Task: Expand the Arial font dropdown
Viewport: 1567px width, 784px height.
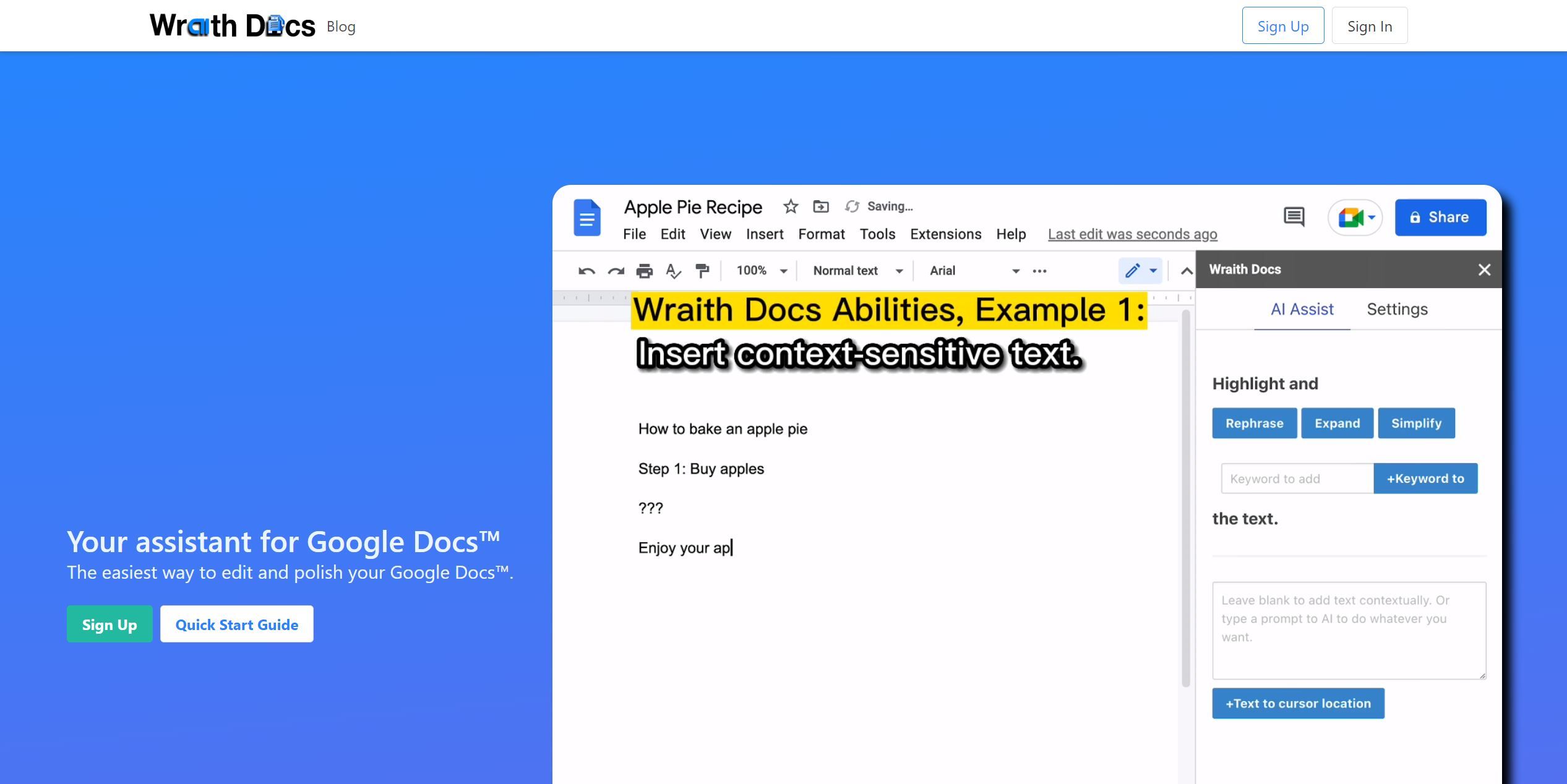Action: [1012, 270]
